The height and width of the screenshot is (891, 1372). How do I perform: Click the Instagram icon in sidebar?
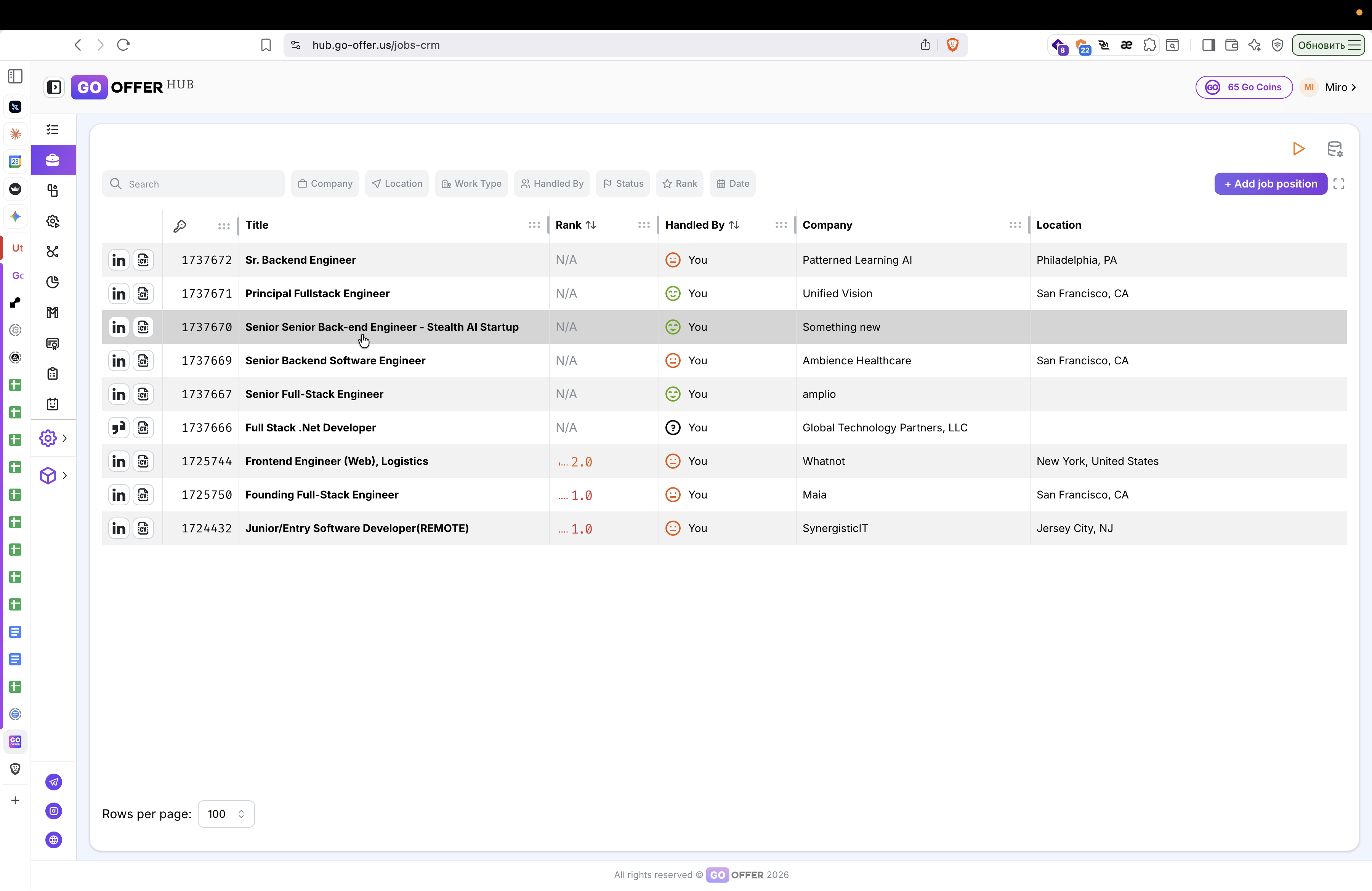pyautogui.click(x=54, y=811)
